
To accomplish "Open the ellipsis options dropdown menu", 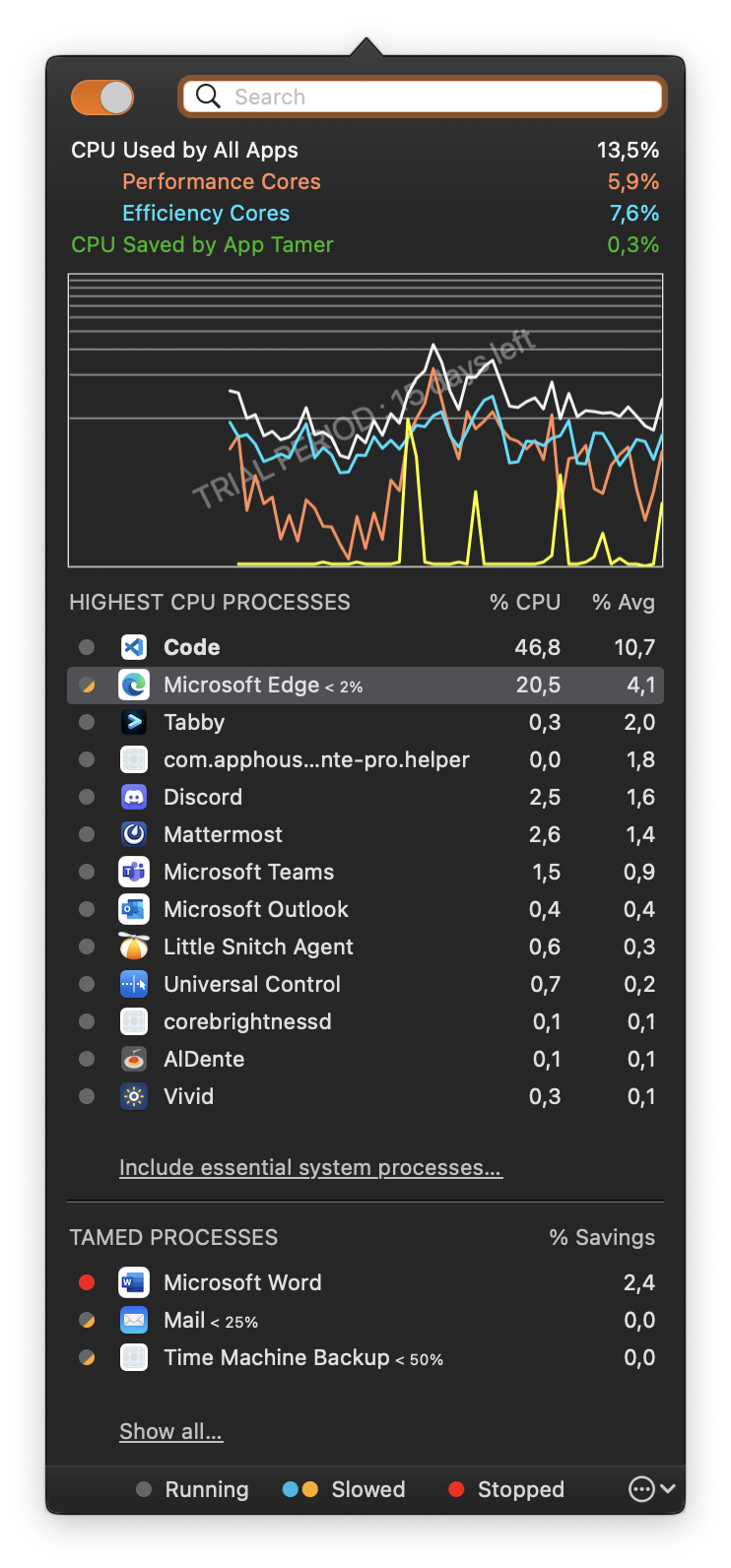I will (651, 1489).
